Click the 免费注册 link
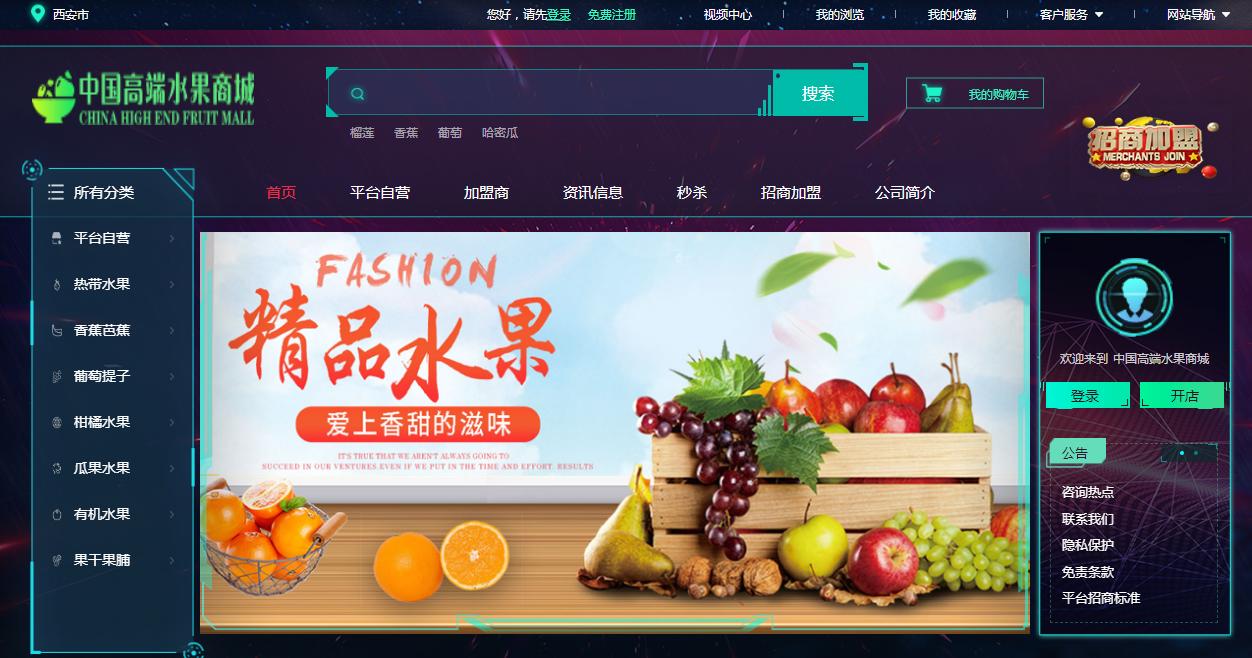The image size is (1252, 658). [612, 14]
